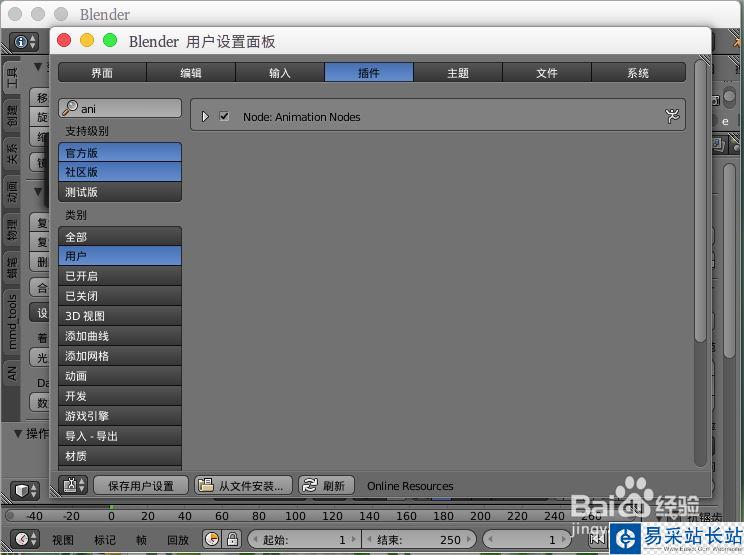744x555 pixels.
Task: Toggle the preview range clock icon in timeline
Action: pyautogui.click(x=212, y=539)
